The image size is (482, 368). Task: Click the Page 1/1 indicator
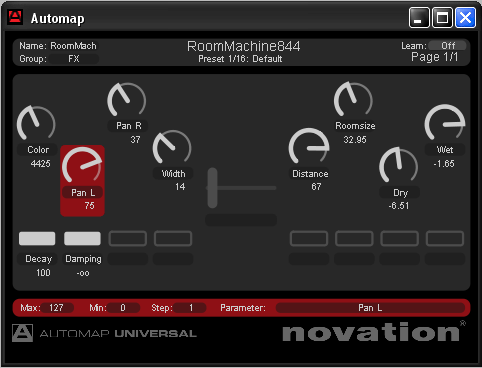pos(435,57)
